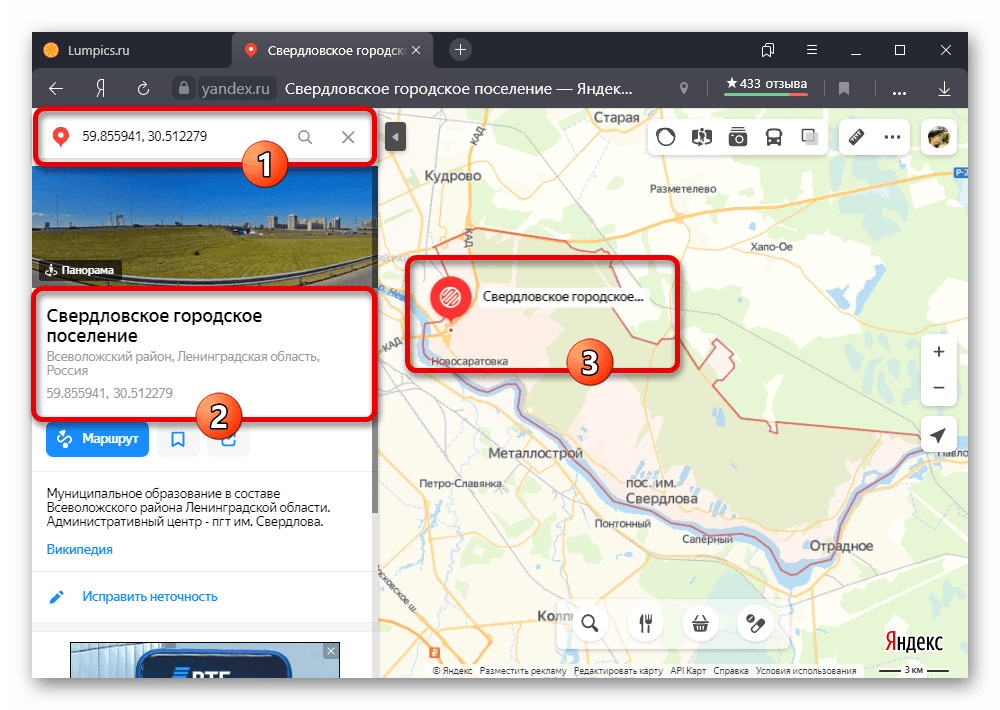Open a new browser tab
Viewport: 1000px width, 710px height.
pos(460,50)
